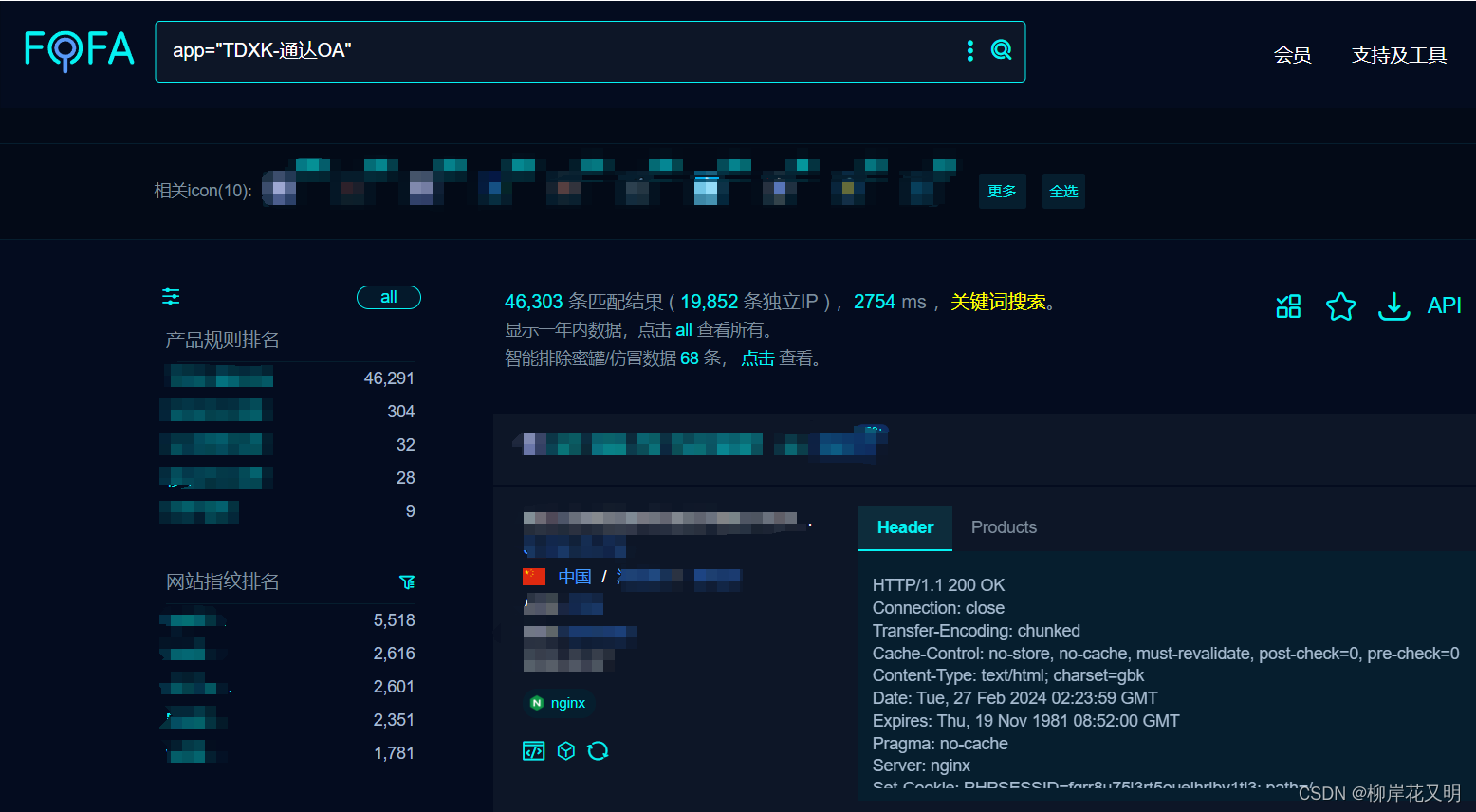The height and width of the screenshot is (812, 1476).
Task: Click the 关键词搜索 link
Action: [998, 302]
